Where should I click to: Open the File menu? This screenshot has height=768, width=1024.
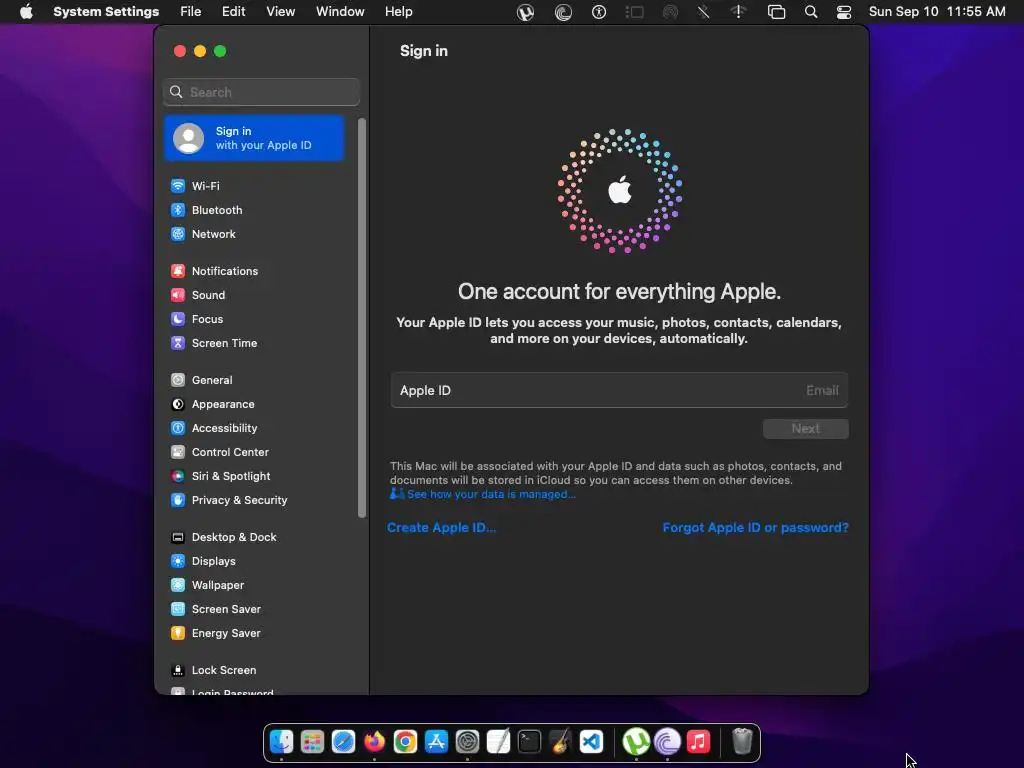coord(191,12)
